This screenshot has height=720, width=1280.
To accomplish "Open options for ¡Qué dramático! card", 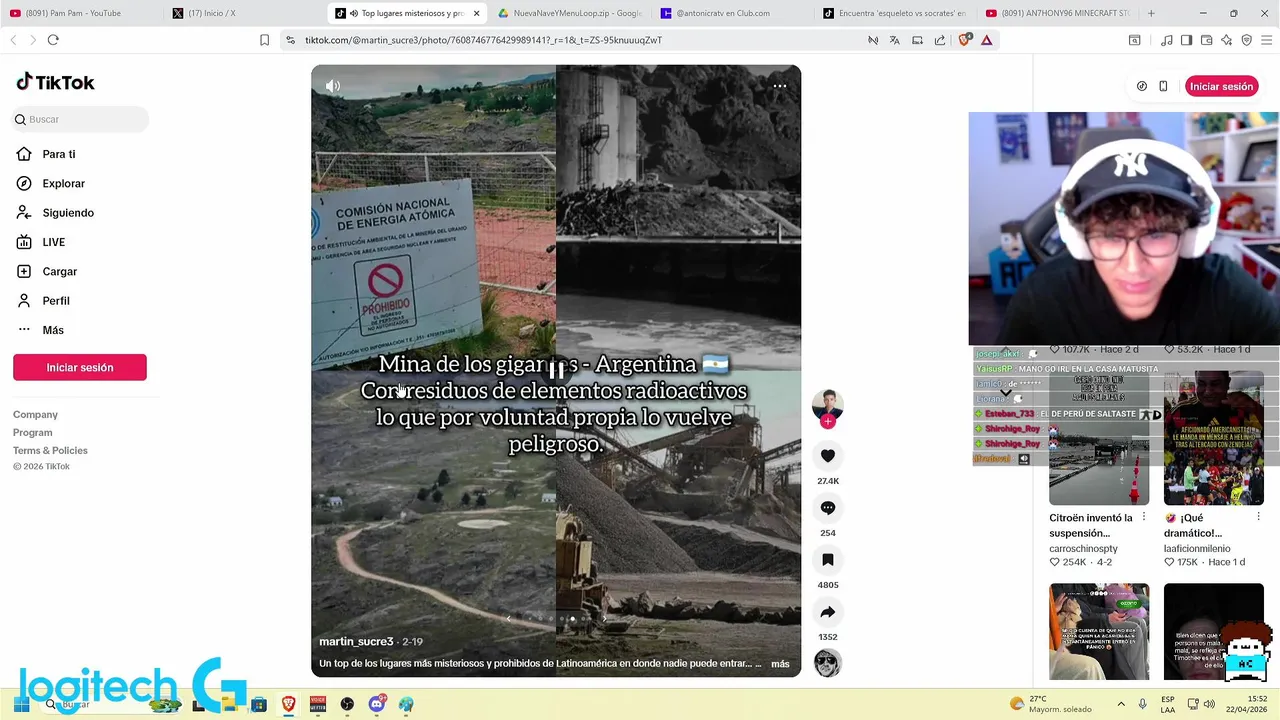I will point(1258,517).
